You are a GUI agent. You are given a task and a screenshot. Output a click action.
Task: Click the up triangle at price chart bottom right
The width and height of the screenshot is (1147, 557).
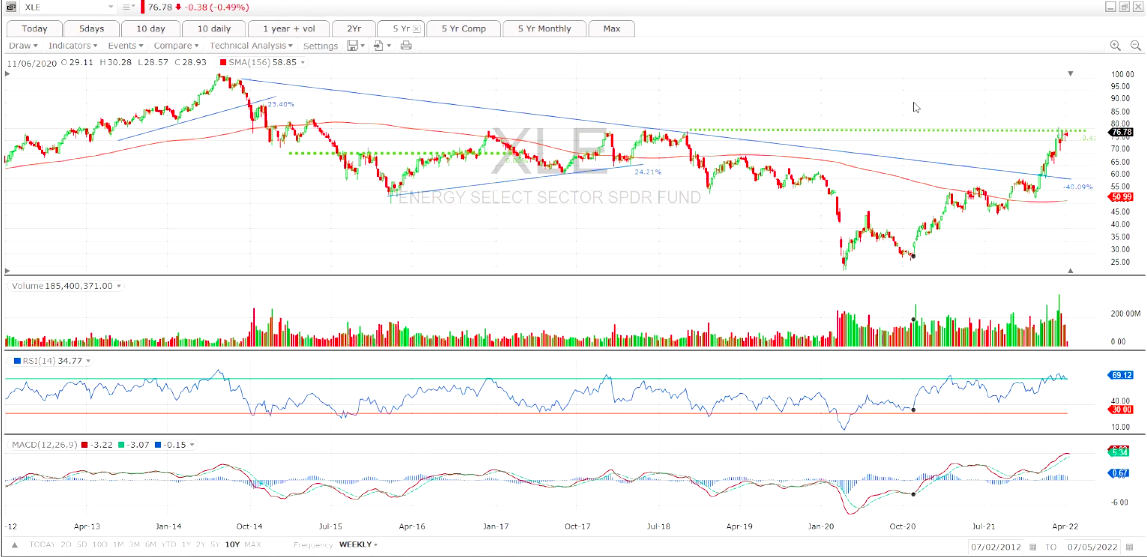coord(1070,270)
